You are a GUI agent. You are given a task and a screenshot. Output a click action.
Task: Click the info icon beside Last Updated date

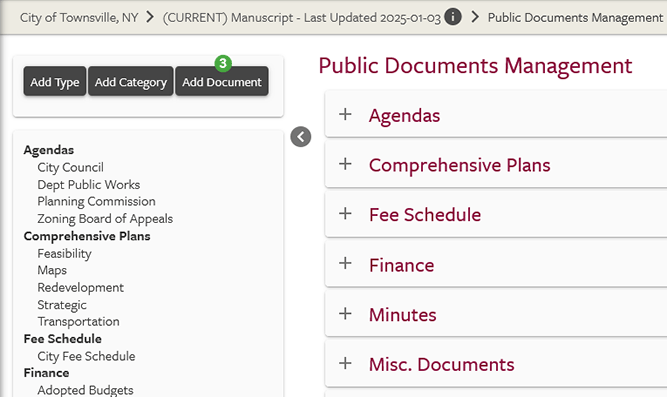tap(453, 17)
